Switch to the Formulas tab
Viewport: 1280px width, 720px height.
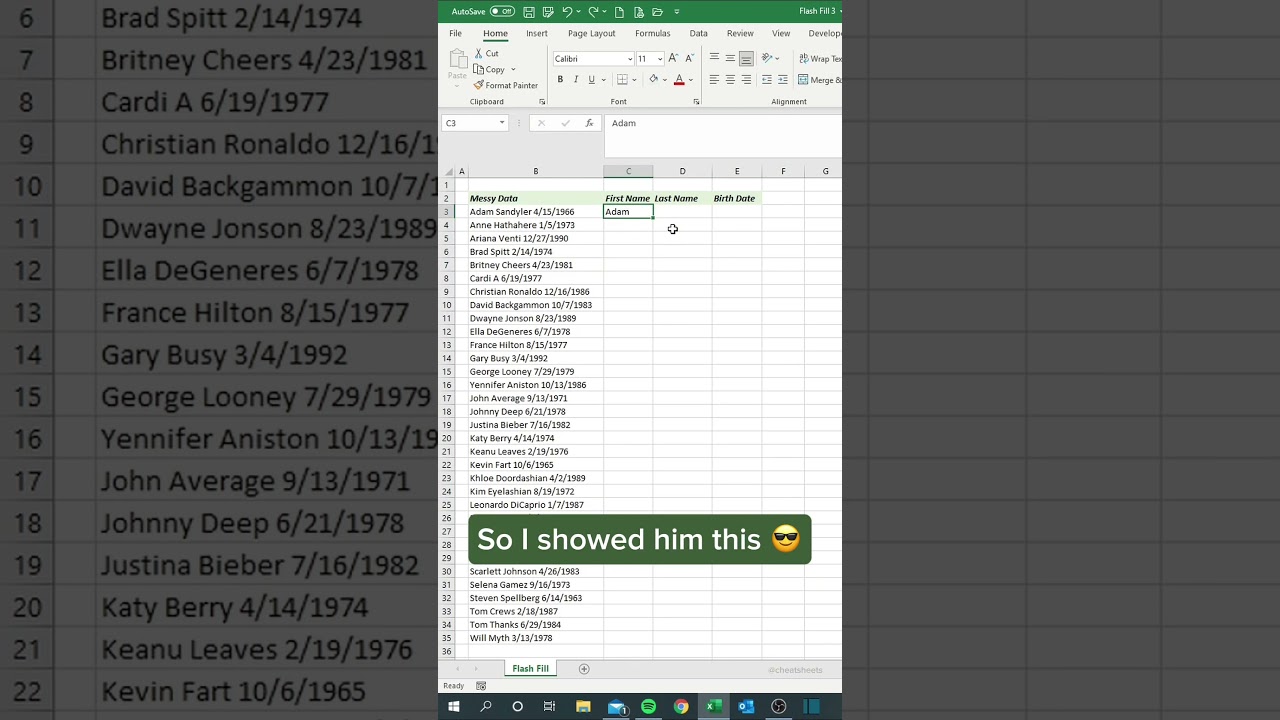[x=653, y=34]
